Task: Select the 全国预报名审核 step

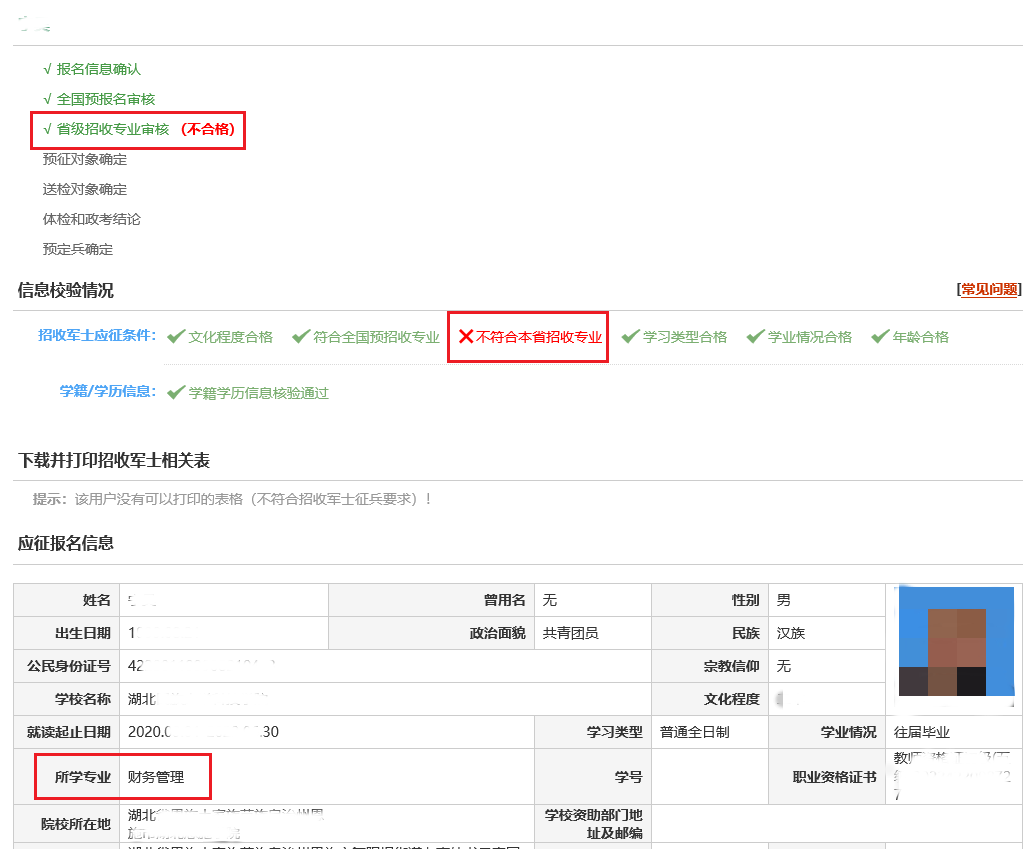Action: point(105,99)
